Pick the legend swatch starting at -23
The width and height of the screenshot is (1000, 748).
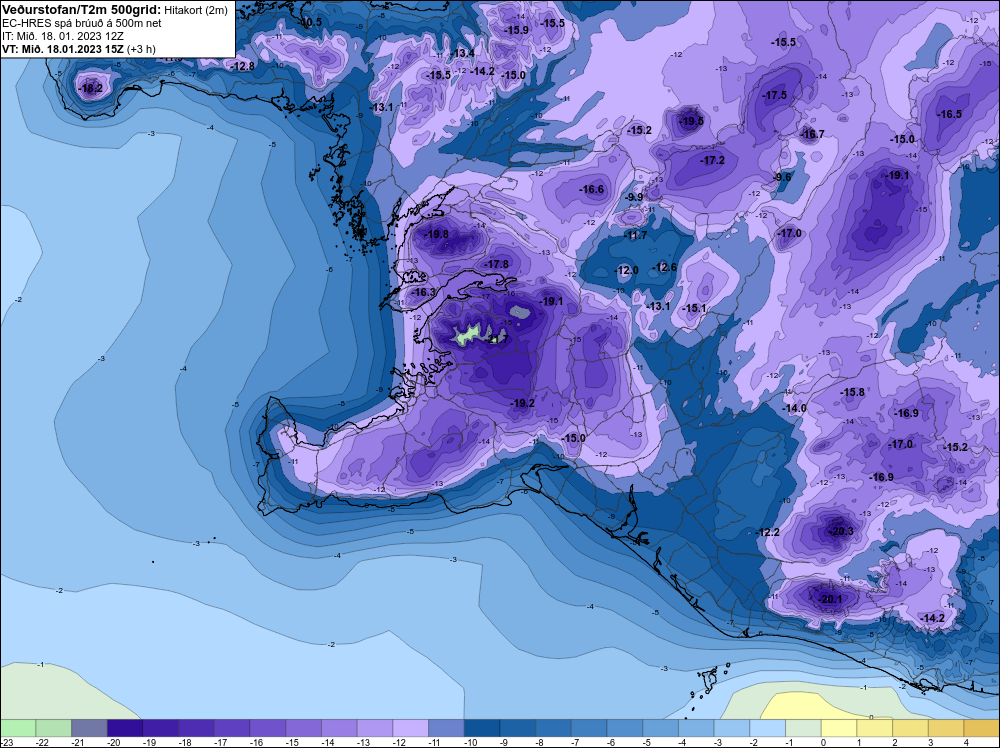18,727
